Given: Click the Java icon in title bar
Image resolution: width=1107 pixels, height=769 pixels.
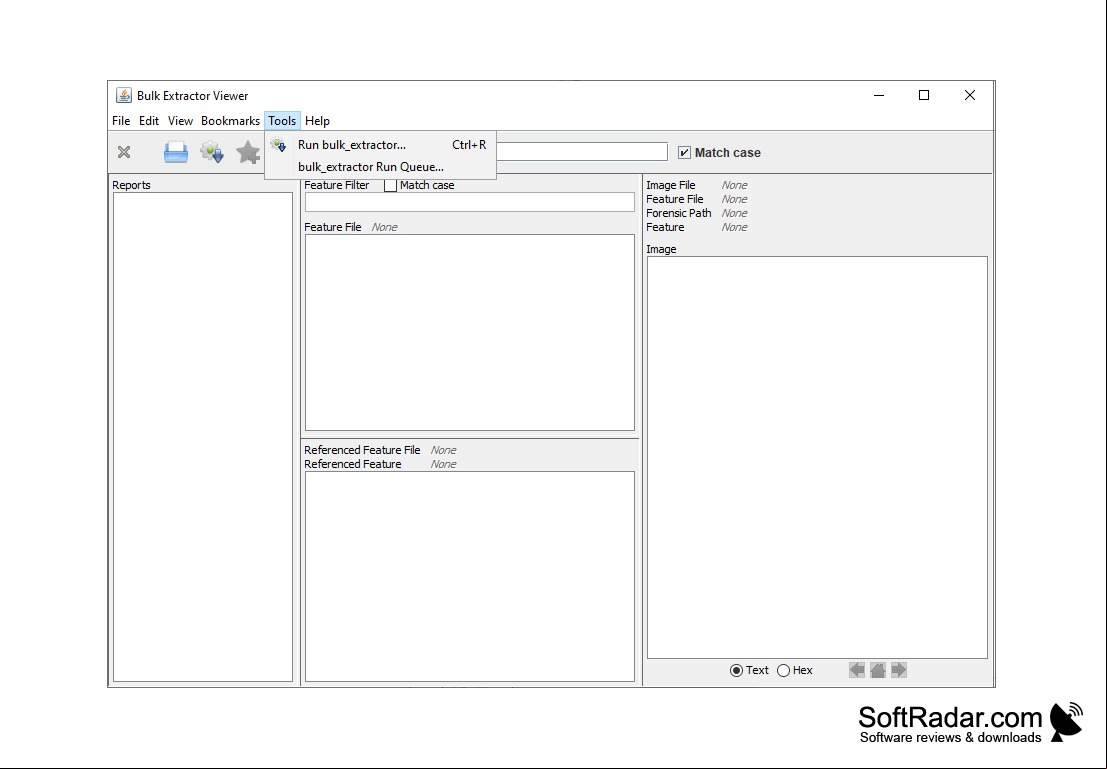Looking at the screenshot, I should [x=124, y=95].
